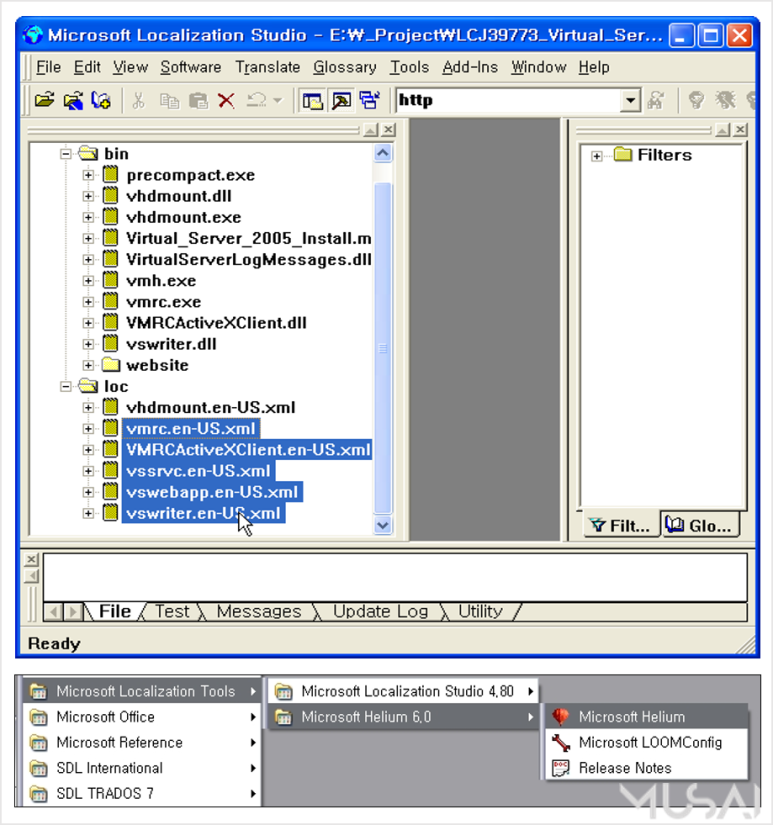Image resolution: width=773 pixels, height=825 pixels.
Task: Select vswebapp.en-US.xml file
Action: click(212, 492)
